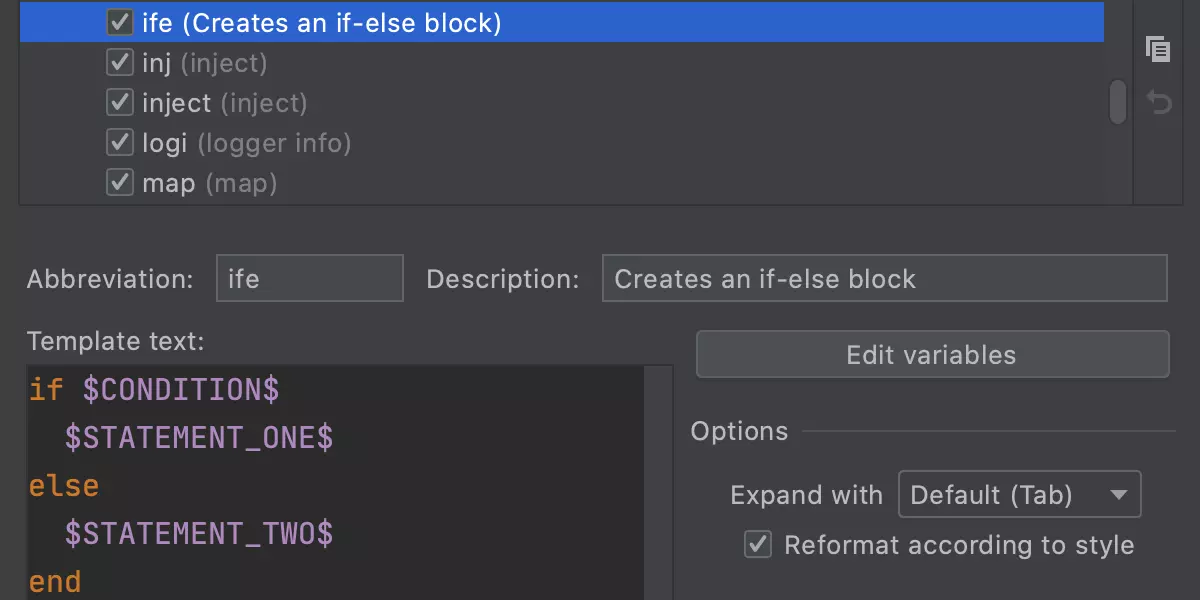This screenshot has height=600, width=1200.
Task: Open the Expand with dropdown
Action: tap(1019, 495)
